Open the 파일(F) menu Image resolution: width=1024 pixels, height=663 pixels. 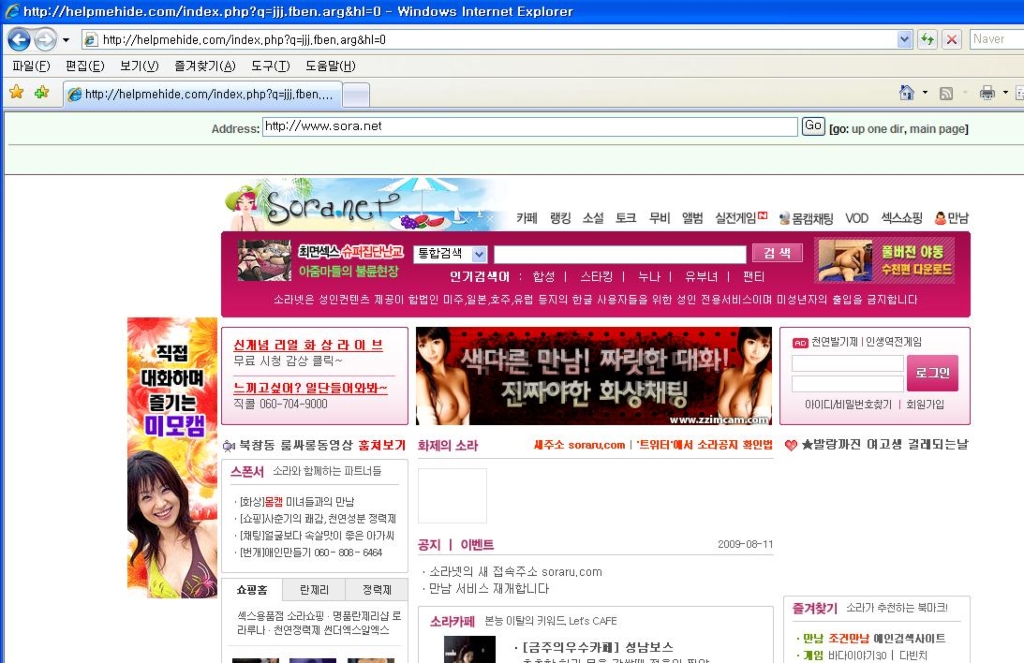(31, 66)
